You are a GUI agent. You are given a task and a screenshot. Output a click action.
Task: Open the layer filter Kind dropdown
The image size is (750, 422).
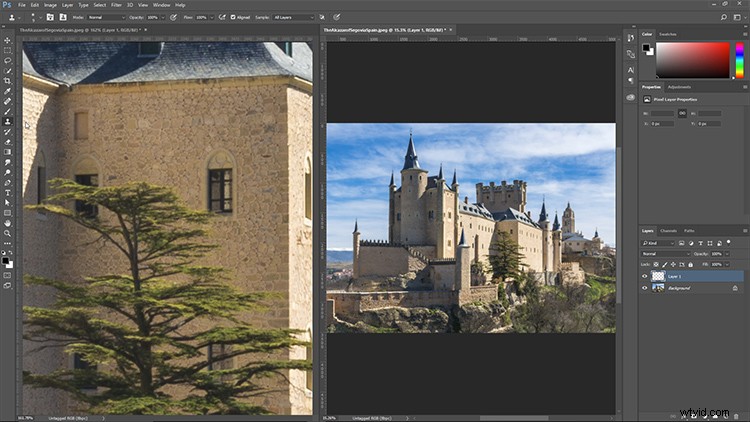tap(658, 243)
